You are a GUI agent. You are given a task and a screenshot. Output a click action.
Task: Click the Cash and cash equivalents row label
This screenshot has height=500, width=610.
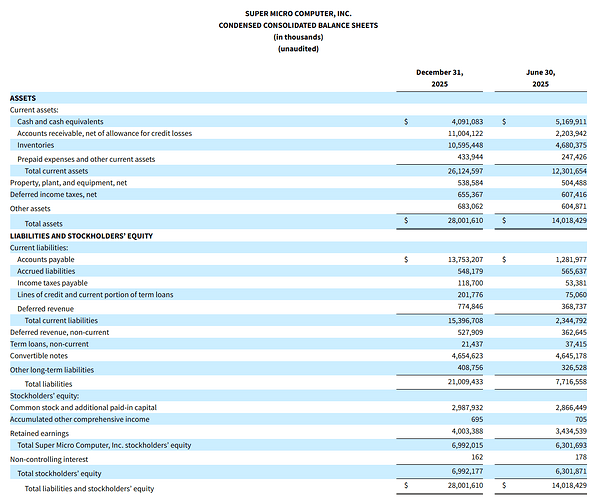pyautogui.click(x=60, y=122)
